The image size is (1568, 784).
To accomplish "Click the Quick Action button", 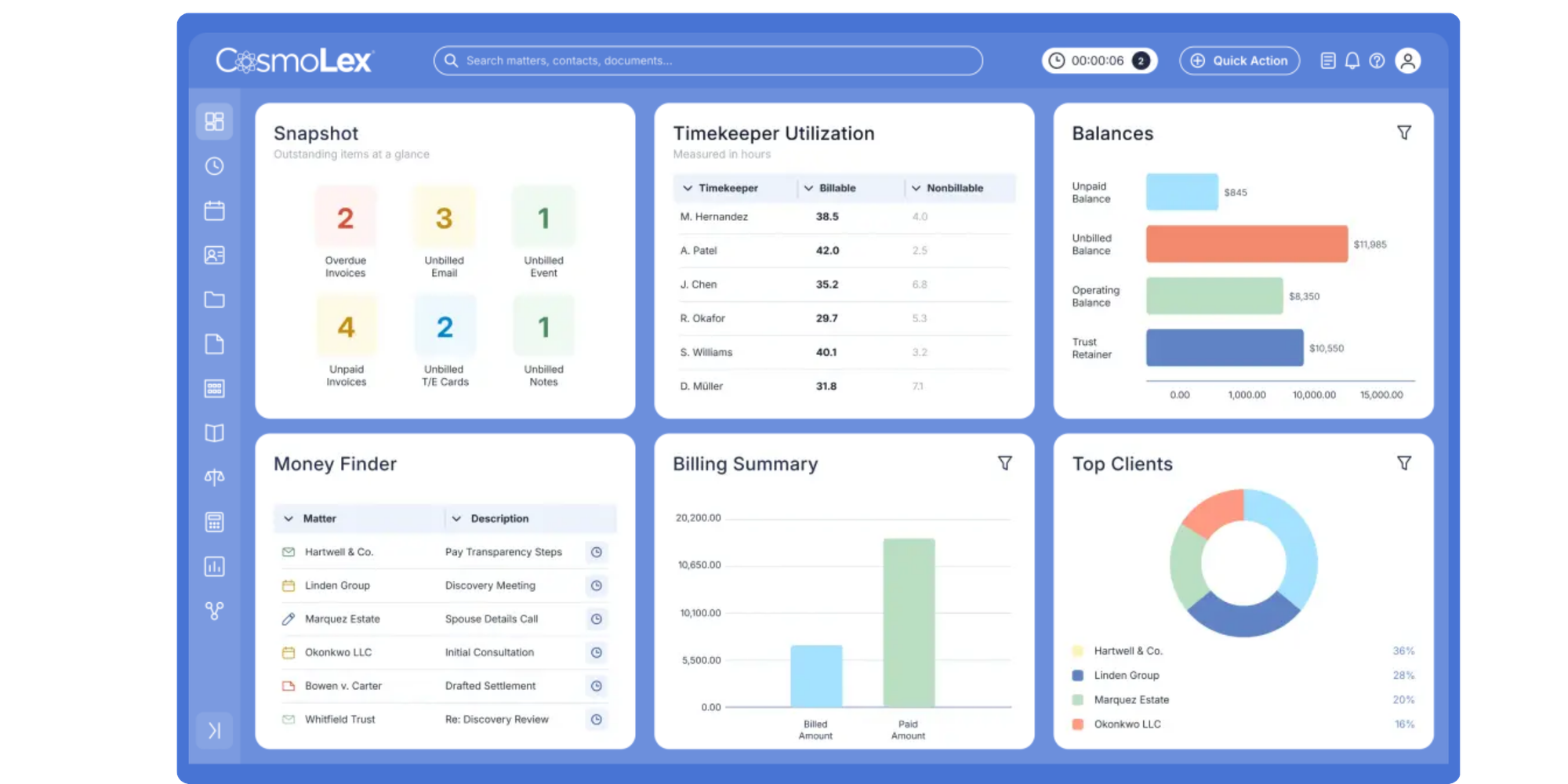I will click(x=1240, y=60).
